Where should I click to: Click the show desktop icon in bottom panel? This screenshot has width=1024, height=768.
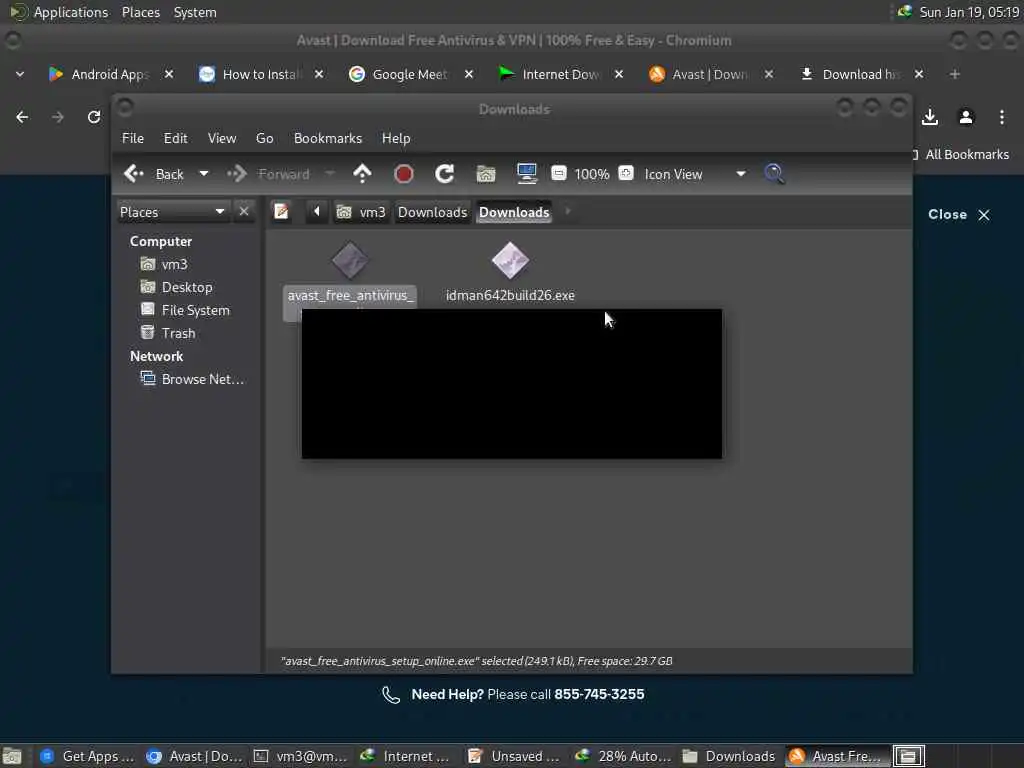pyautogui.click(x=12, y=756)
